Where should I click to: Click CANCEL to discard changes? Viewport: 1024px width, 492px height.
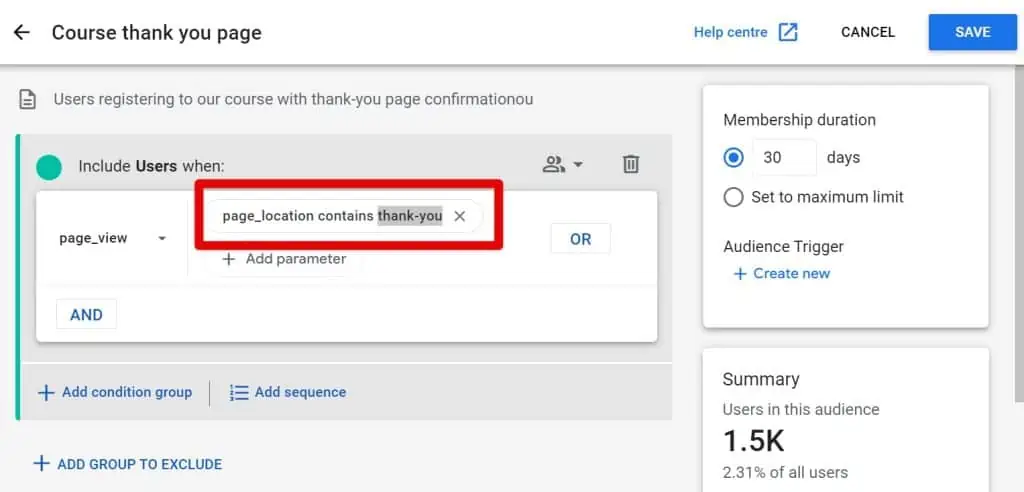[867, 32]
